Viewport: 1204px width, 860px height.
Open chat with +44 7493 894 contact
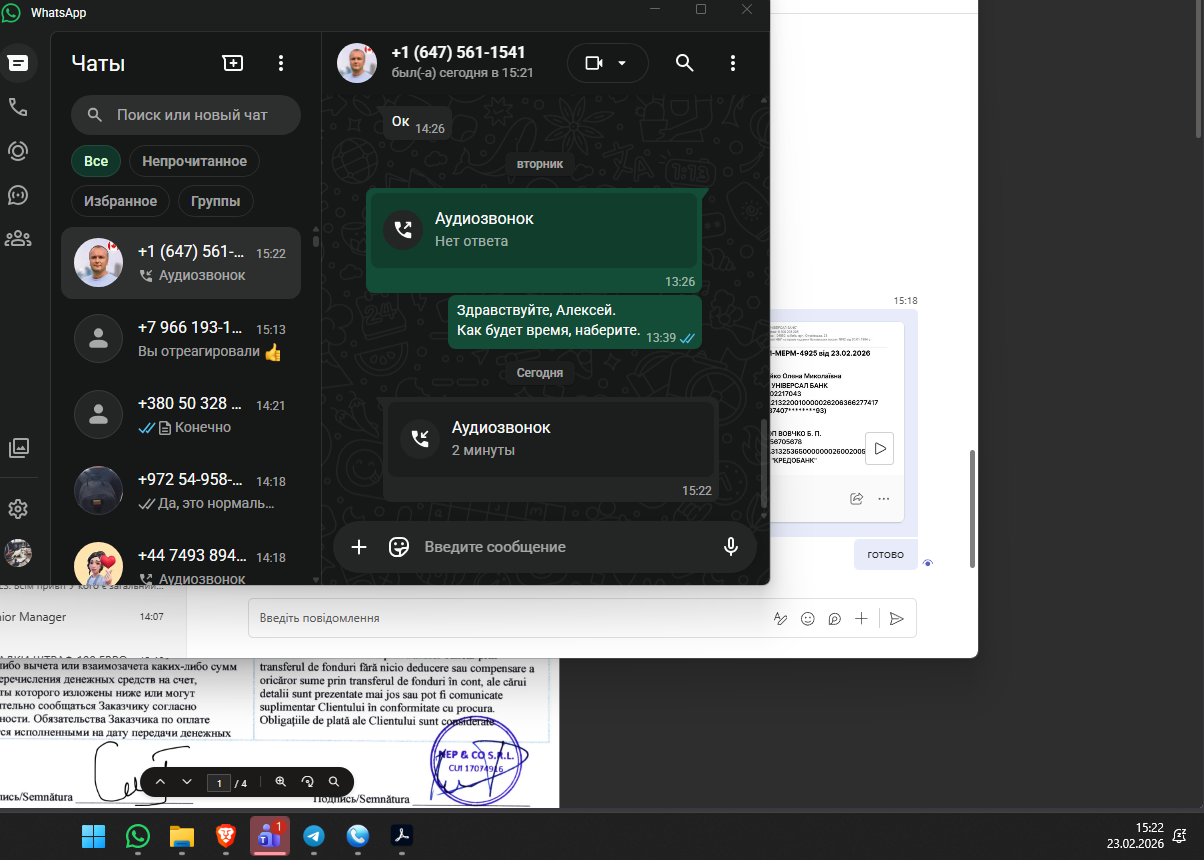pyautogui.click(x=181, y=561)
